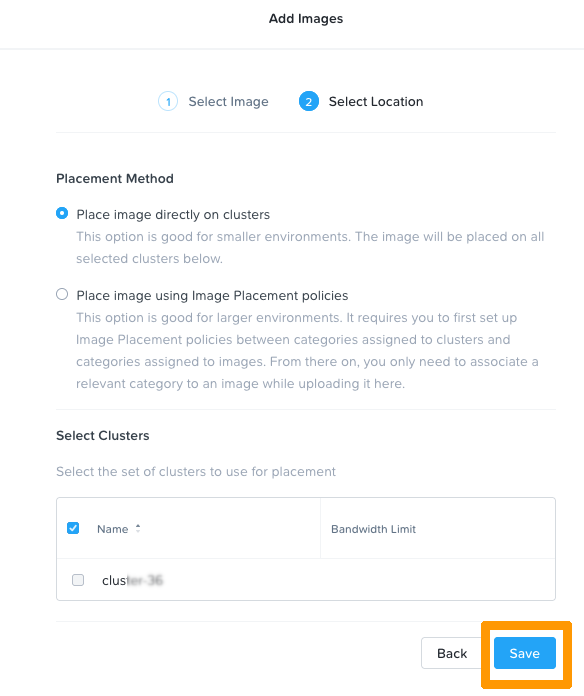Screen dimensions: 584x696
Task: Click the step 1 circle icon
Action: point(168,102)
